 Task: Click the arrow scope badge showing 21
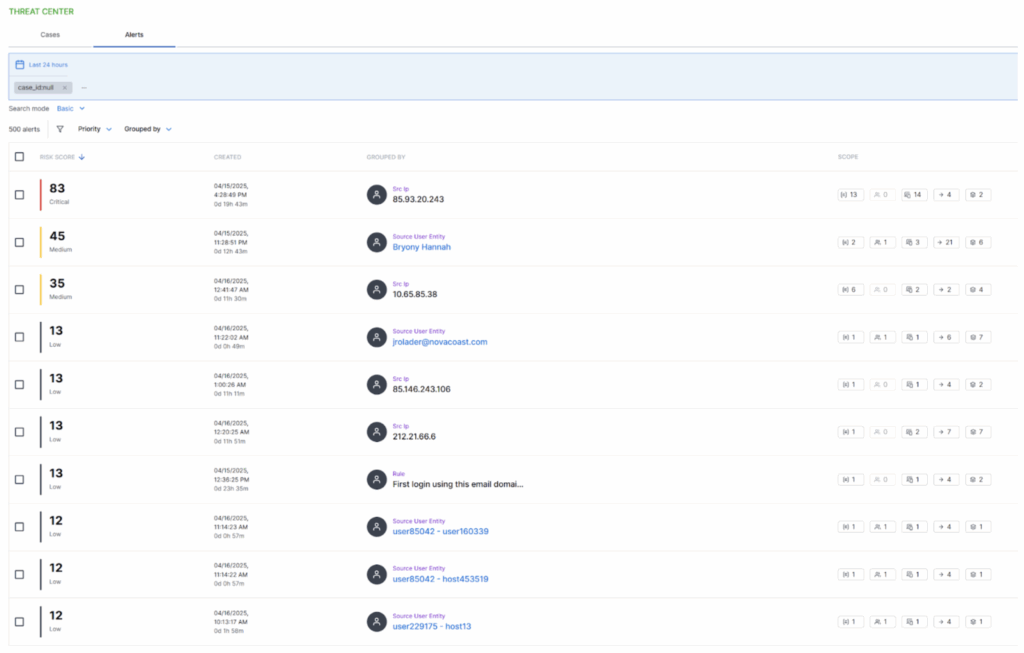(x=946, y=242)
